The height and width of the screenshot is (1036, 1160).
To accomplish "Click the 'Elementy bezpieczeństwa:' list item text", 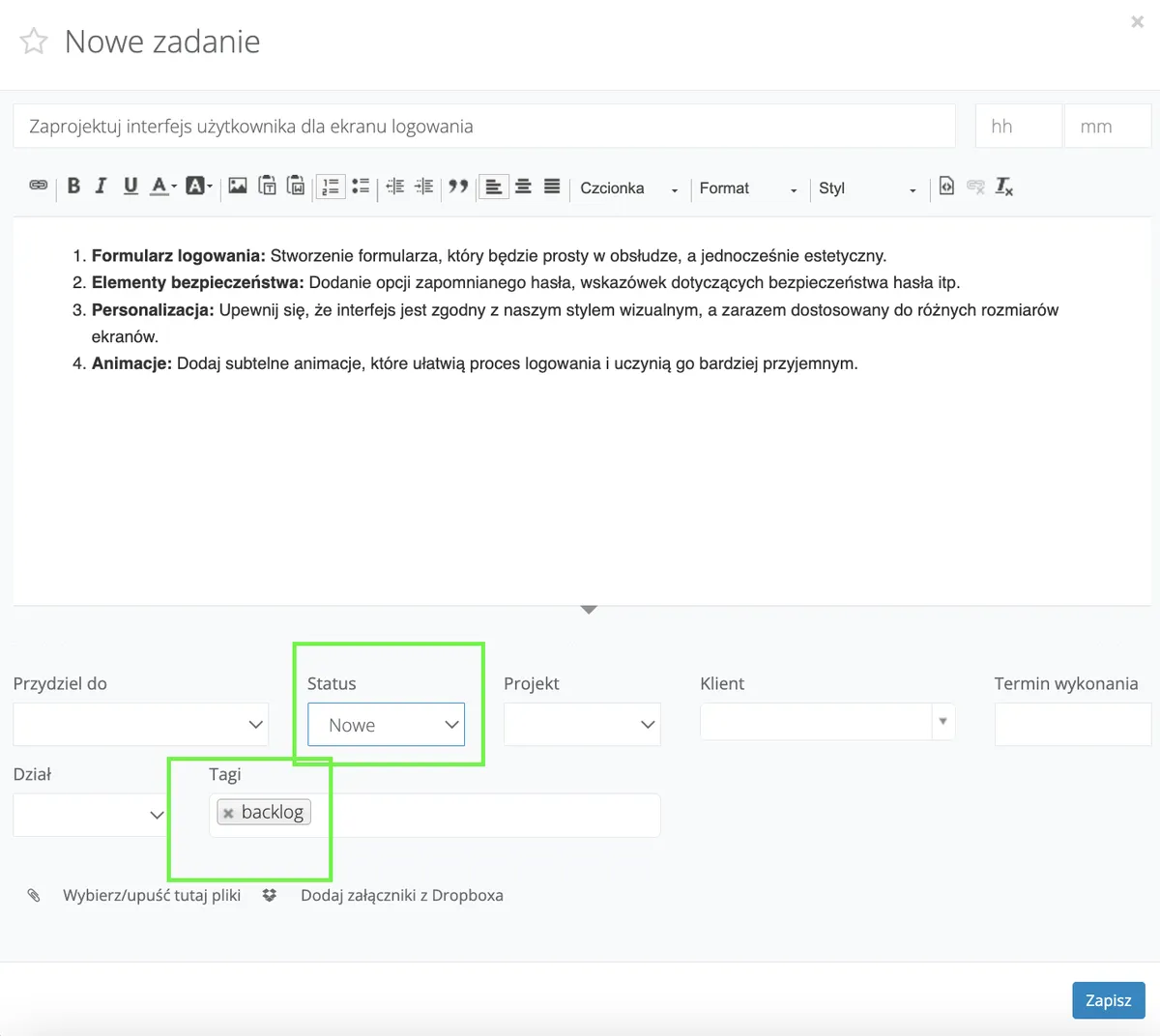I will [x=198, y=283].
